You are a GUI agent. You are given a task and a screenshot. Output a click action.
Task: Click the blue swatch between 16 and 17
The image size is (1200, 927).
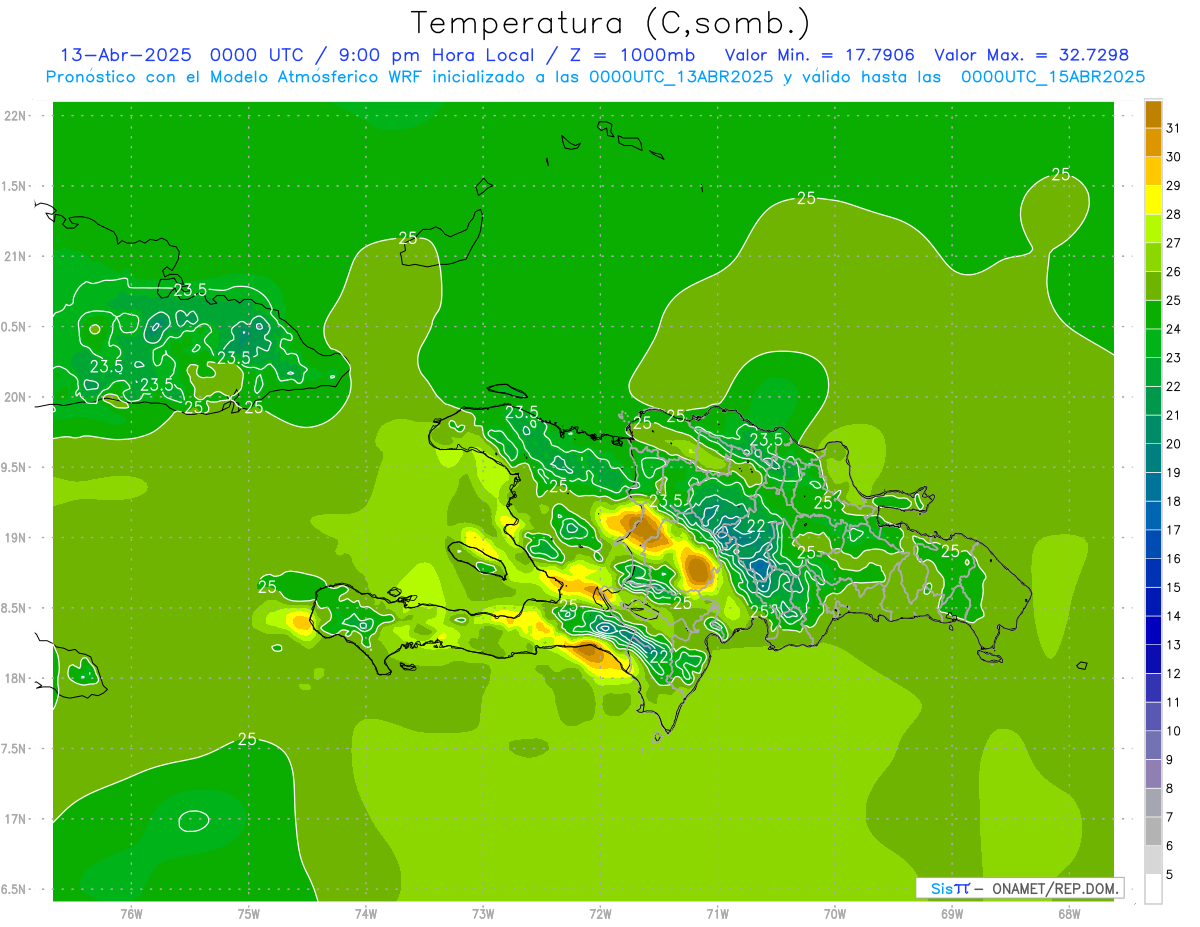tap(1153, 544)
